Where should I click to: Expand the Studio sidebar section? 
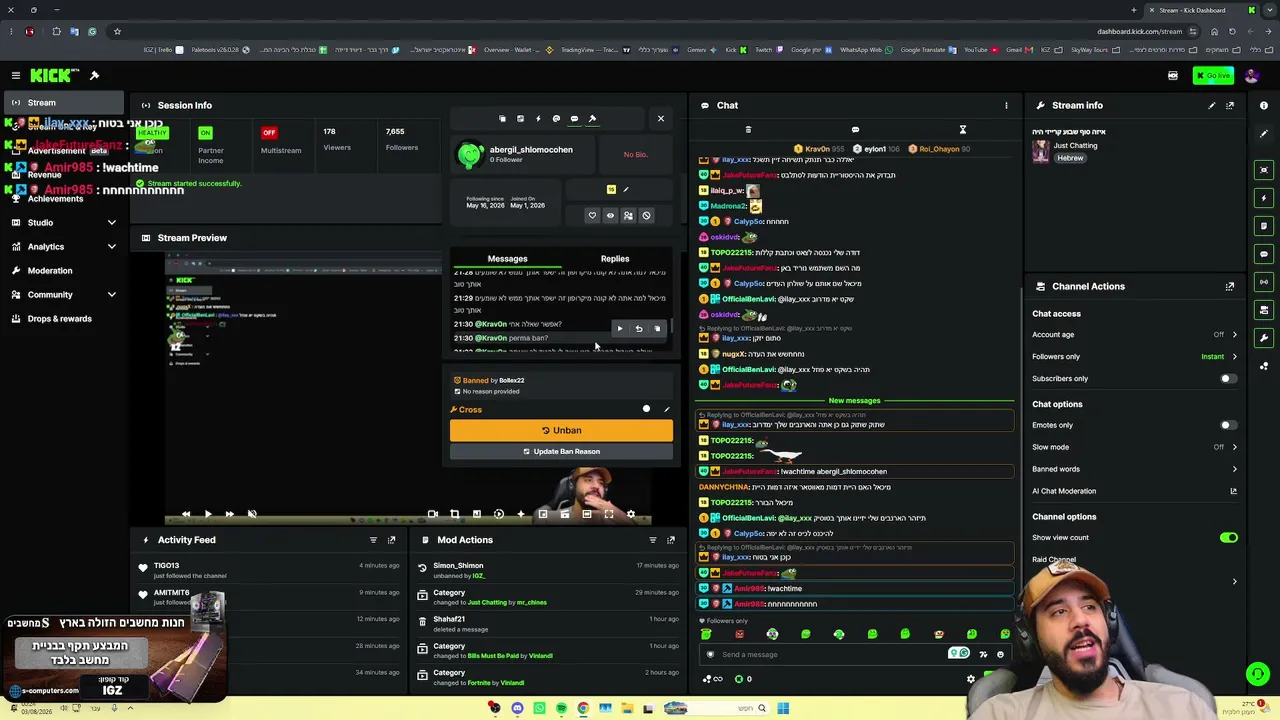(x=64, y=222)
